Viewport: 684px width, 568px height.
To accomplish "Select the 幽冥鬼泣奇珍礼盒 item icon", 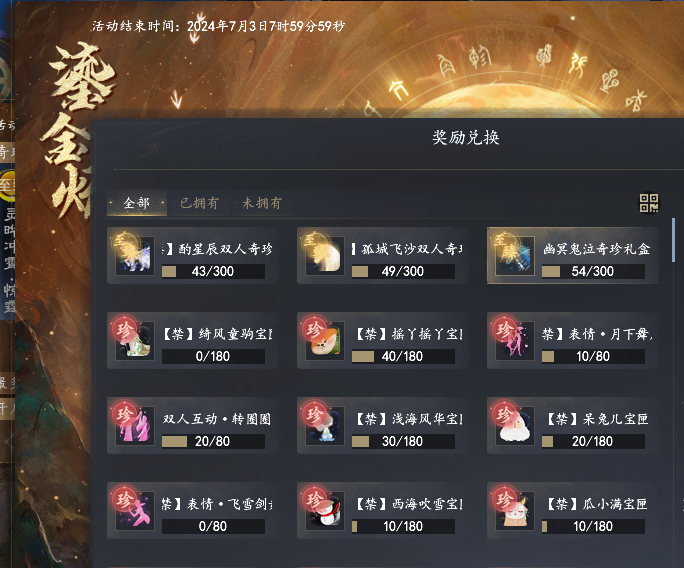I will 515,256.
